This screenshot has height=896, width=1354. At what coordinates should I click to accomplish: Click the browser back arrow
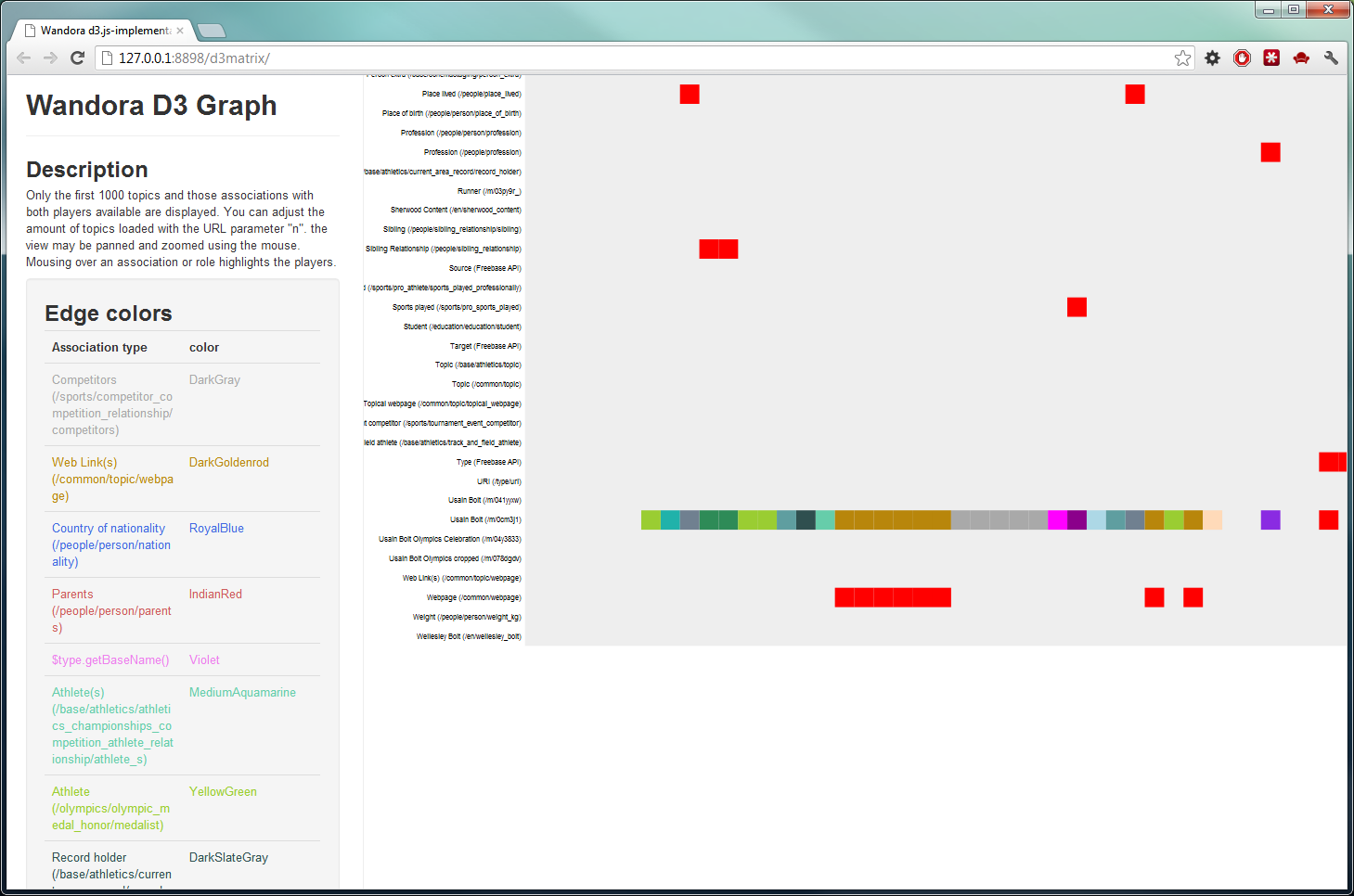(x=24, y=58)
